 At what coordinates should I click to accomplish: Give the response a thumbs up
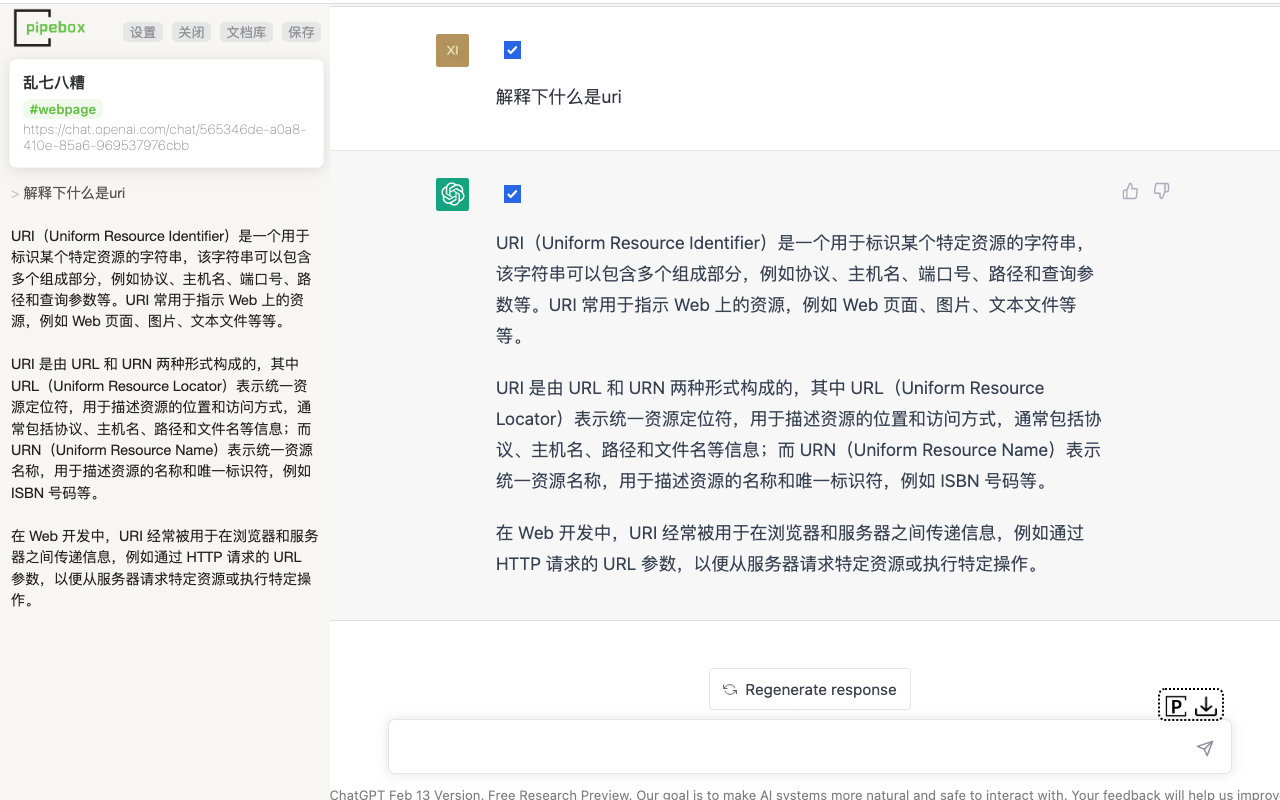(1130, 191)
